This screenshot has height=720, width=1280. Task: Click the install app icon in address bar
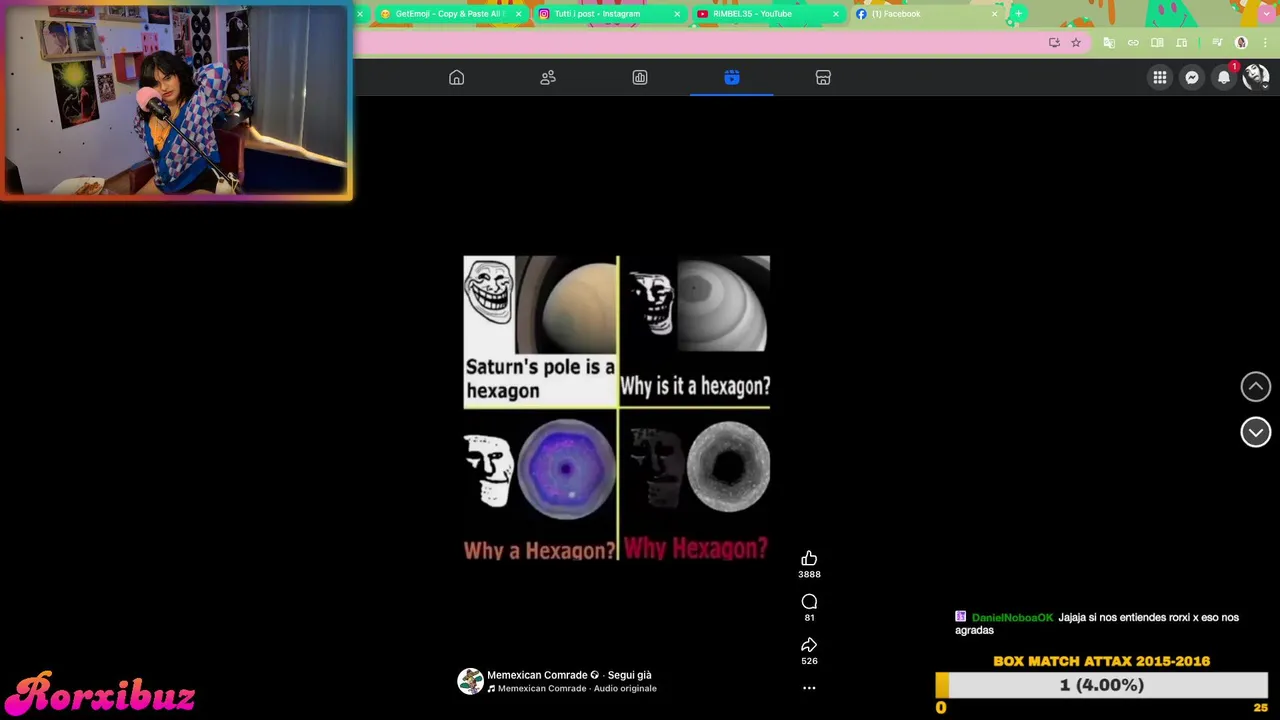tap(1054, 43)
